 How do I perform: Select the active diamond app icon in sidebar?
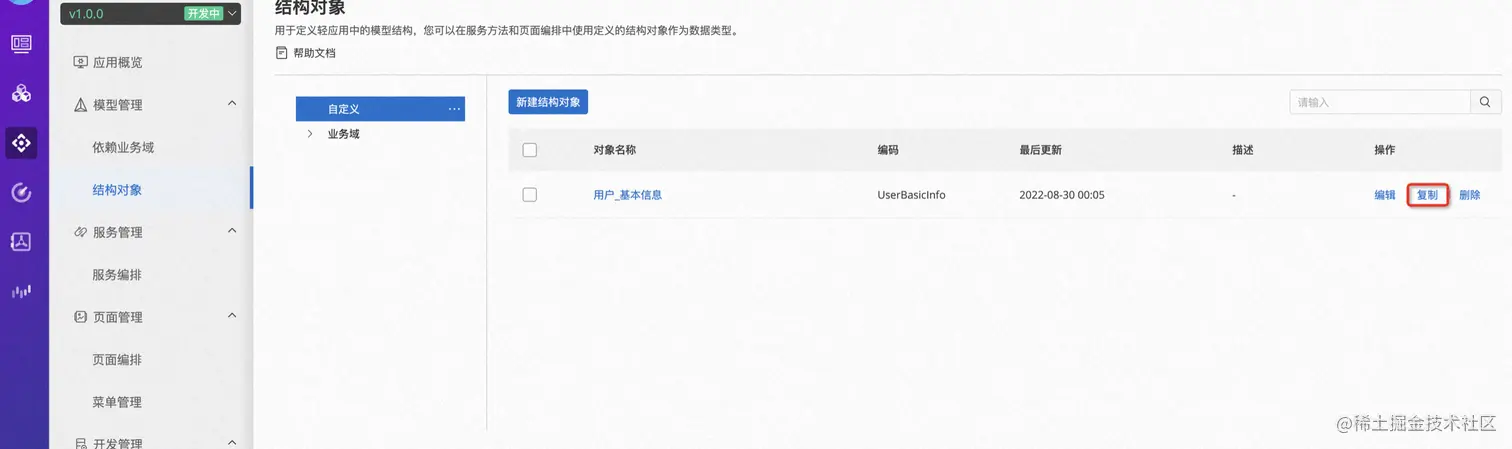pyautogui.click(x=21, y=143)
